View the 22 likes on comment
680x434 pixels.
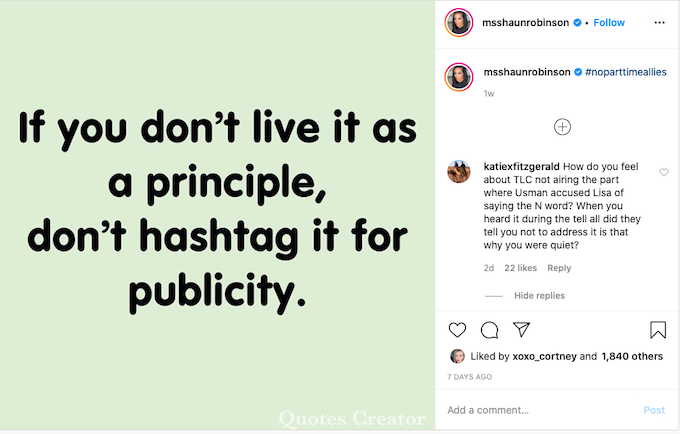coord(520,268)
